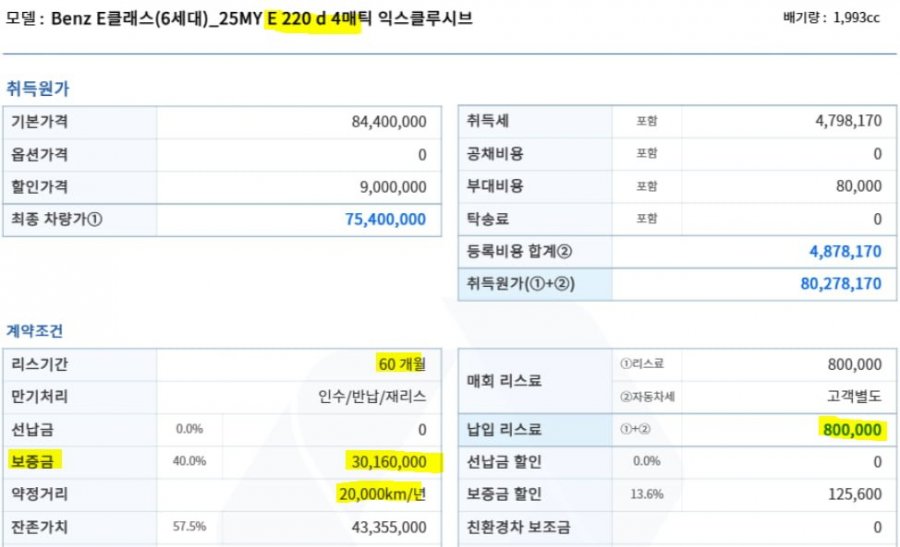The width and height of the screenshot is (900, 547).
Task: Click the 취득원가 total 80,278,170
Action: click(x=841, y=284)
